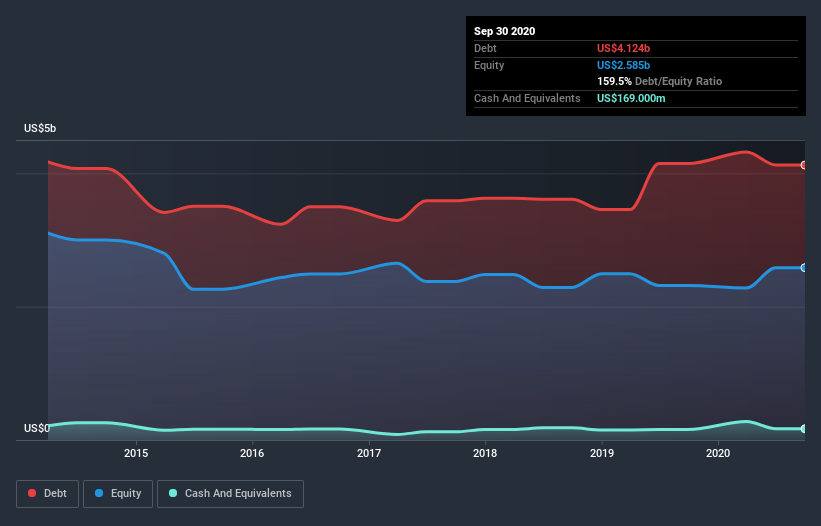Select the Debt endpoint marker on chart
The width and height of the screenshot is (821, 526).
[x=804, y=165]
